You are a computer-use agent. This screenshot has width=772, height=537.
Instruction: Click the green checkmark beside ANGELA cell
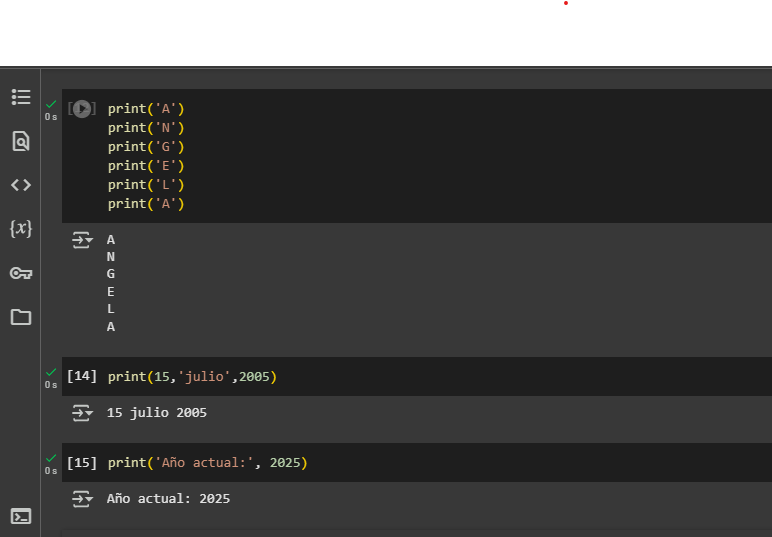tap(51, 104)
